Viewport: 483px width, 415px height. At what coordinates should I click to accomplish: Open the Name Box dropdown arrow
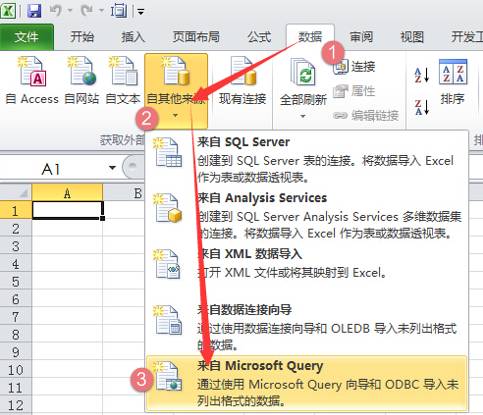112,168
